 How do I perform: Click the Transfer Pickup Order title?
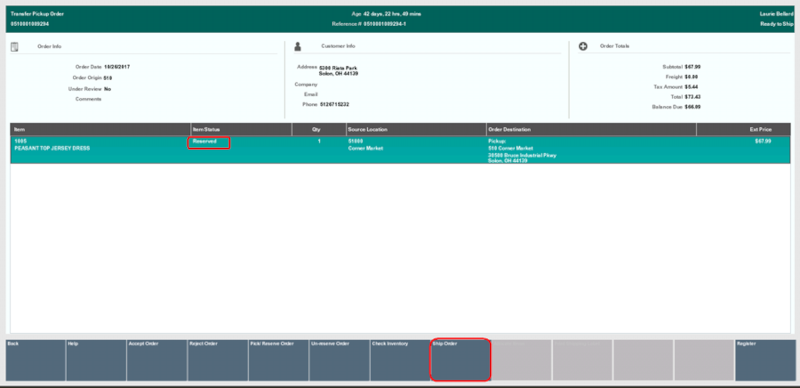(37, 14)
